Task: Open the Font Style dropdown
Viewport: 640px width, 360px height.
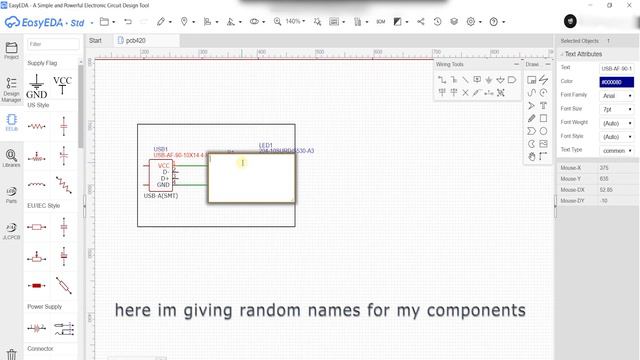Action: (617, 137)
